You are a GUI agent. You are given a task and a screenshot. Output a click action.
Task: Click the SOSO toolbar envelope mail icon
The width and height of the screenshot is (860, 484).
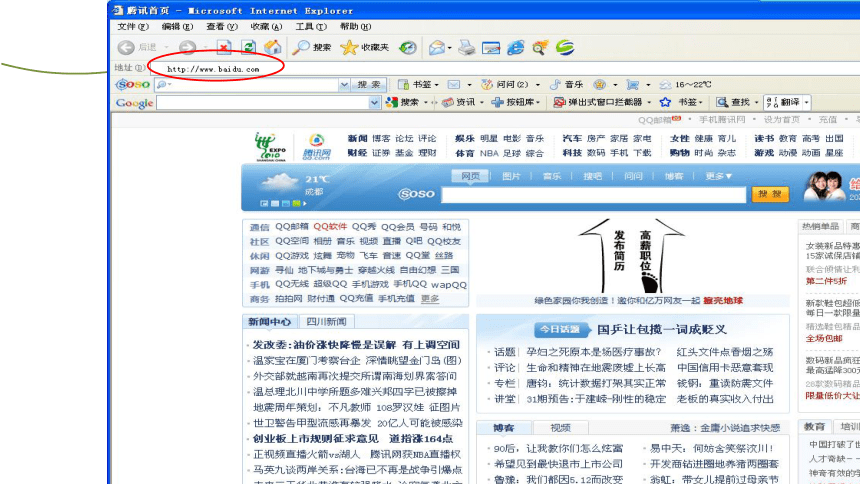pos(454,85)
